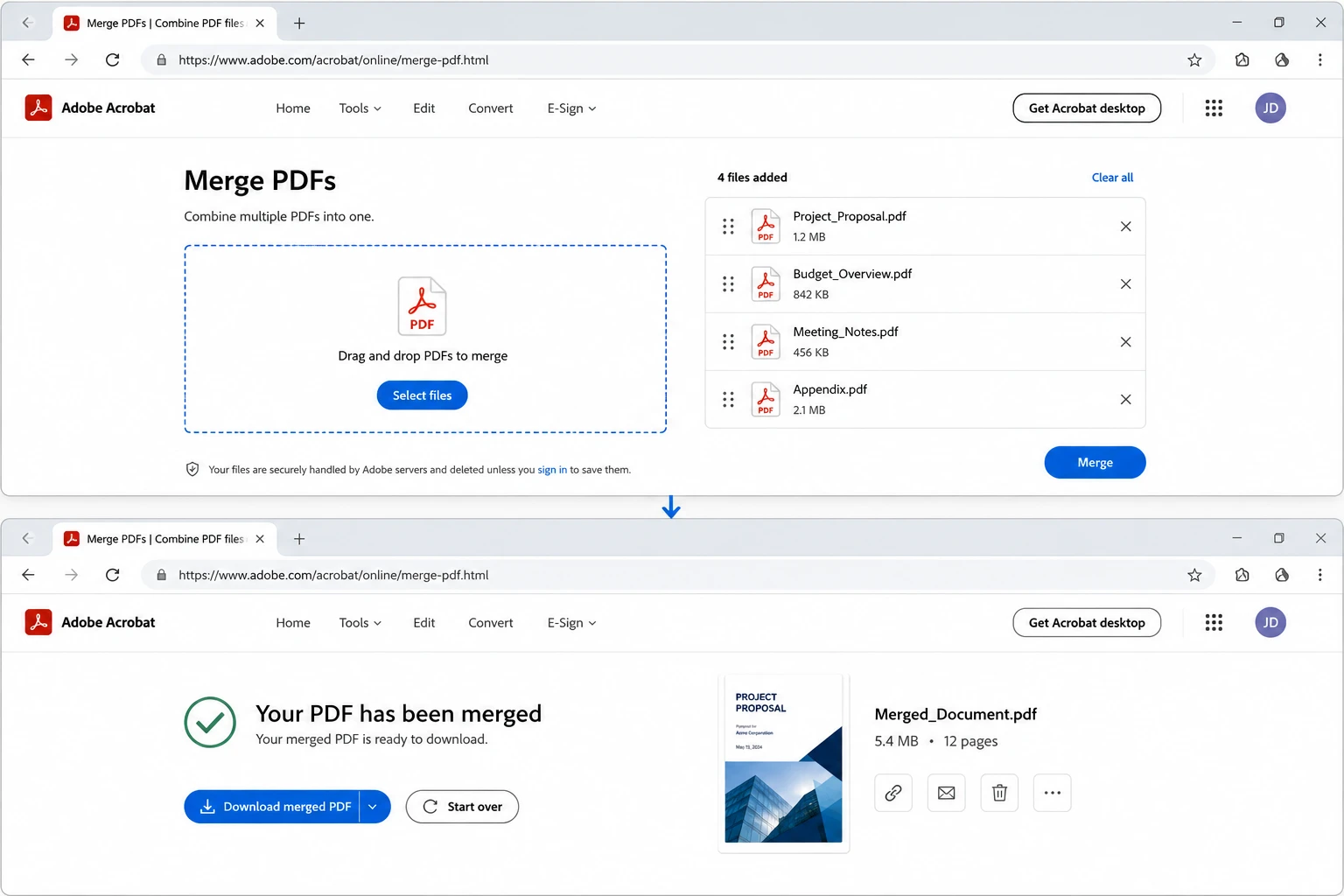Click Get Acrobat desktop in upper window
Image resolution: width=1344 pixels, height=896 pixels.
[1087, 108]
